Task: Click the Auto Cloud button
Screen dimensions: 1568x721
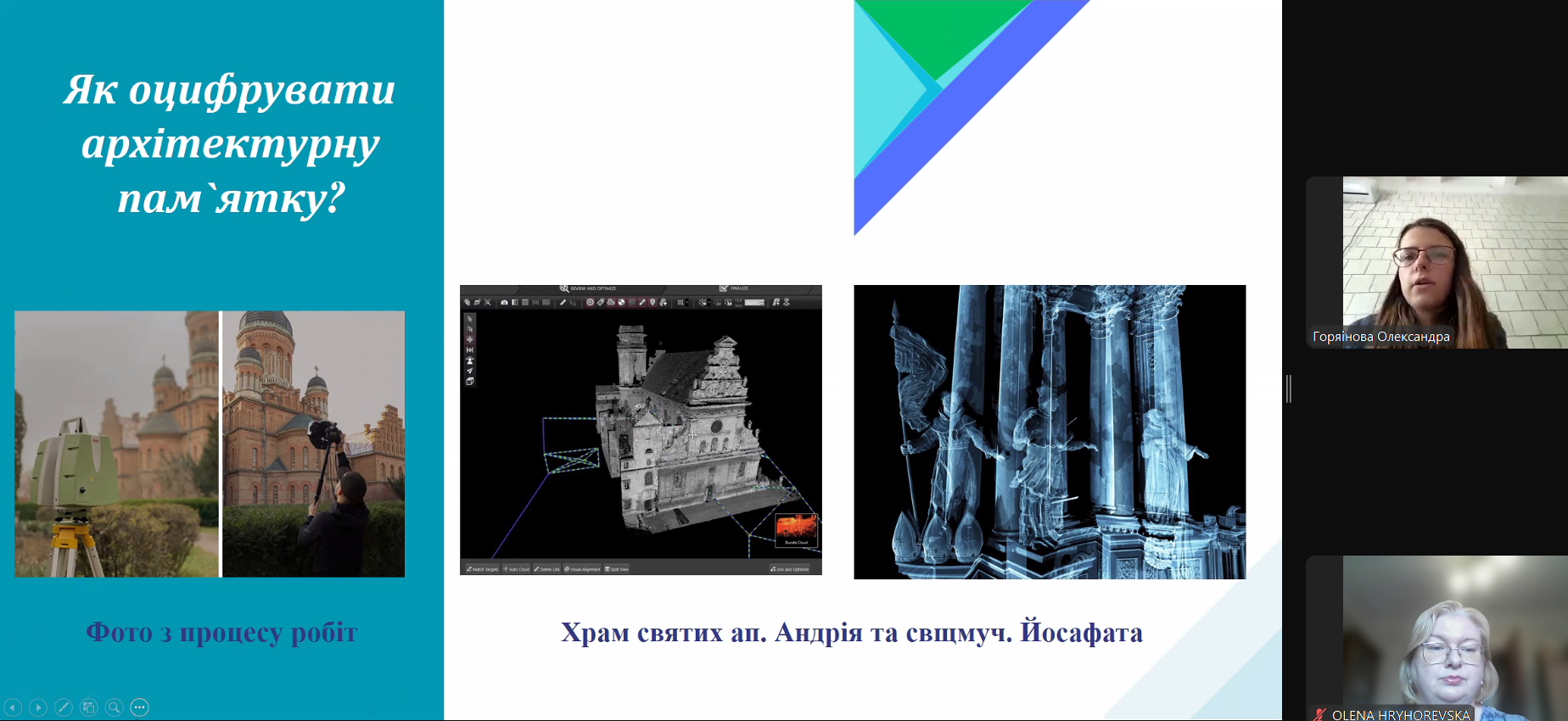Action: point(517,569)
